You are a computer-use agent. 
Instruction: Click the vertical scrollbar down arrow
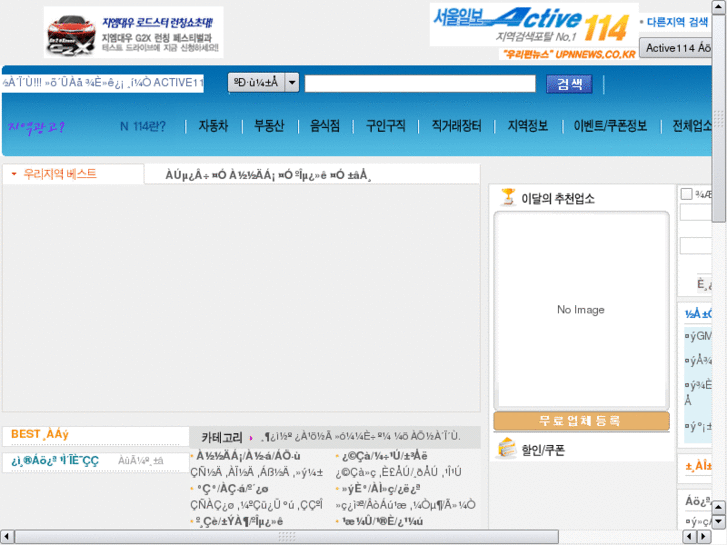719,521
